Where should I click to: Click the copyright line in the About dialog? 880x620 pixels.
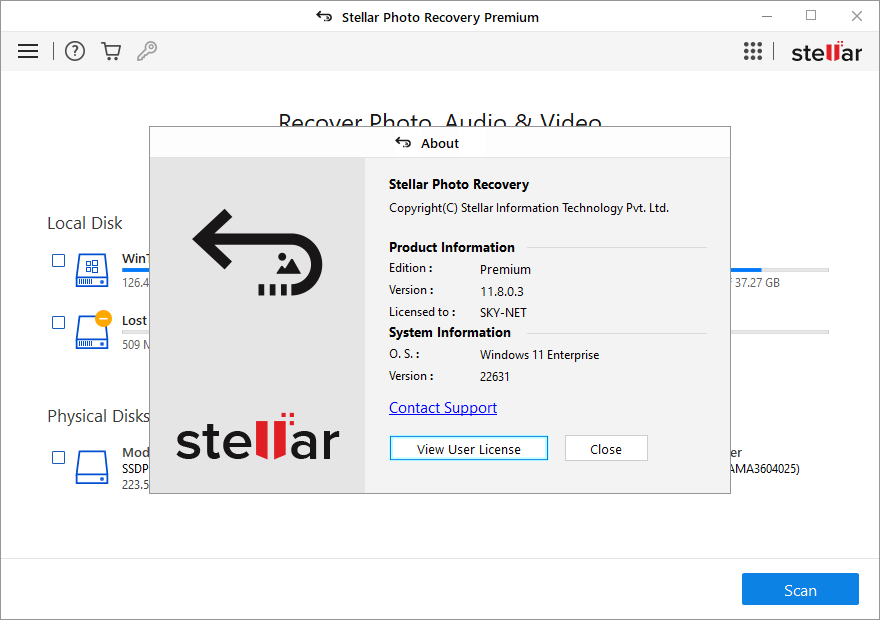tap(529, 208)
